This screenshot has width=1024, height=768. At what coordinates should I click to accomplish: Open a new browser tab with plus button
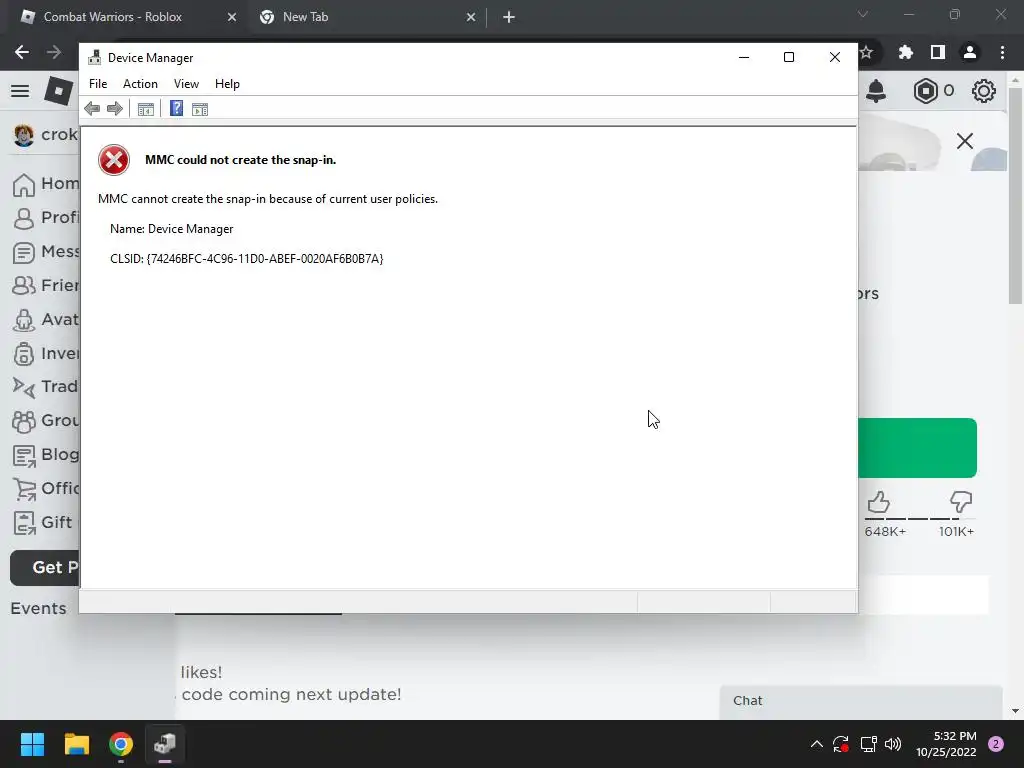[509, 17]
